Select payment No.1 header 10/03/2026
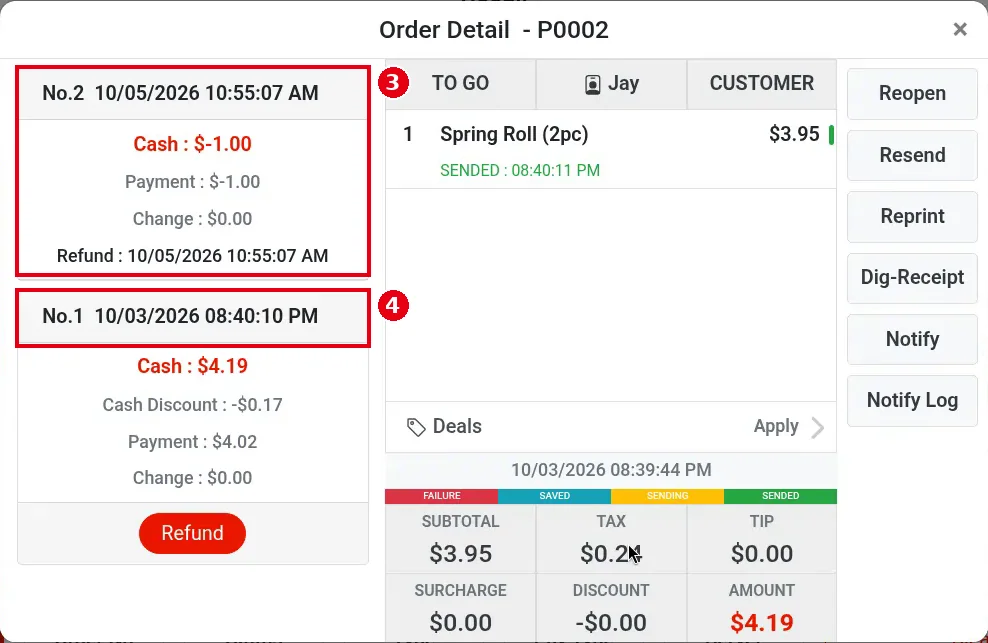 pos(193,316)
